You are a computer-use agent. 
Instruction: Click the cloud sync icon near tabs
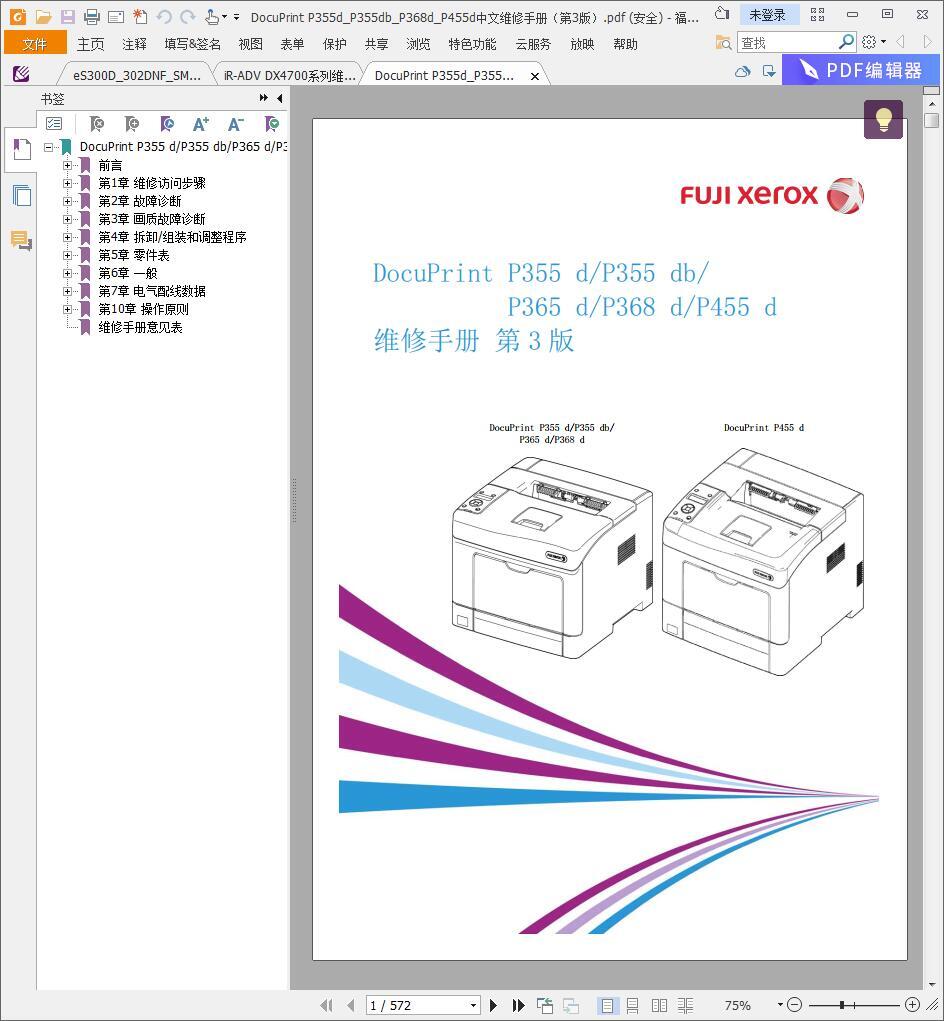tap(742, 72)
